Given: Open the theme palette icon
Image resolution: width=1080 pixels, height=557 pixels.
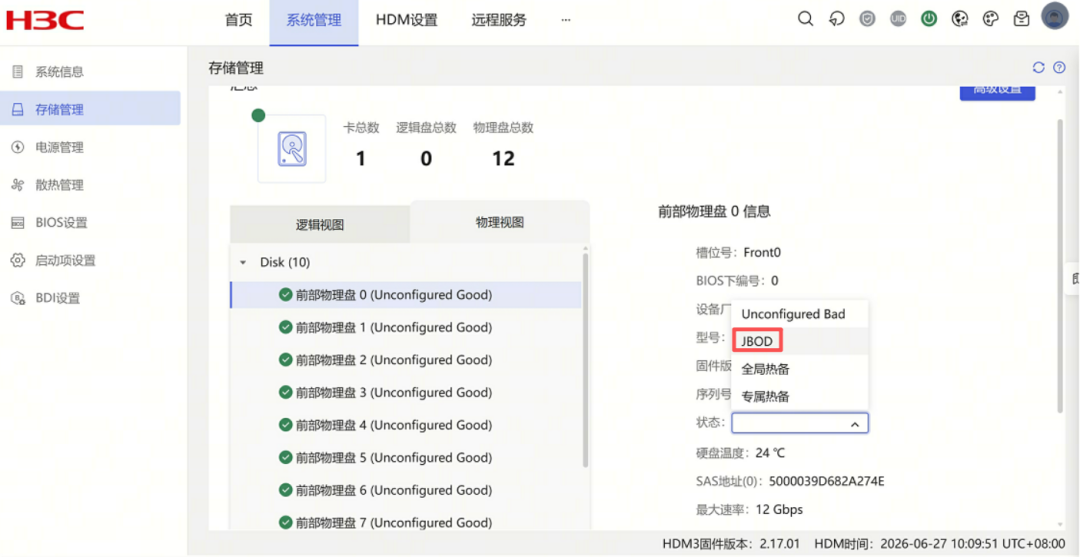Looking at the screenshot, I should 990,19.
